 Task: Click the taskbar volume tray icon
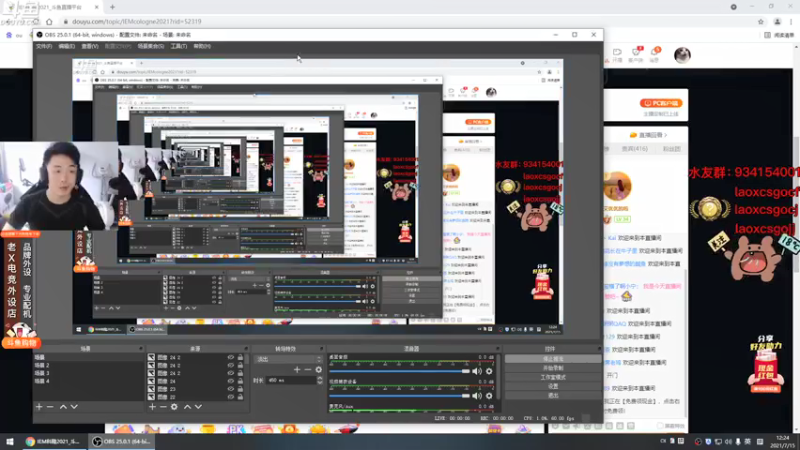pos(728,441)
